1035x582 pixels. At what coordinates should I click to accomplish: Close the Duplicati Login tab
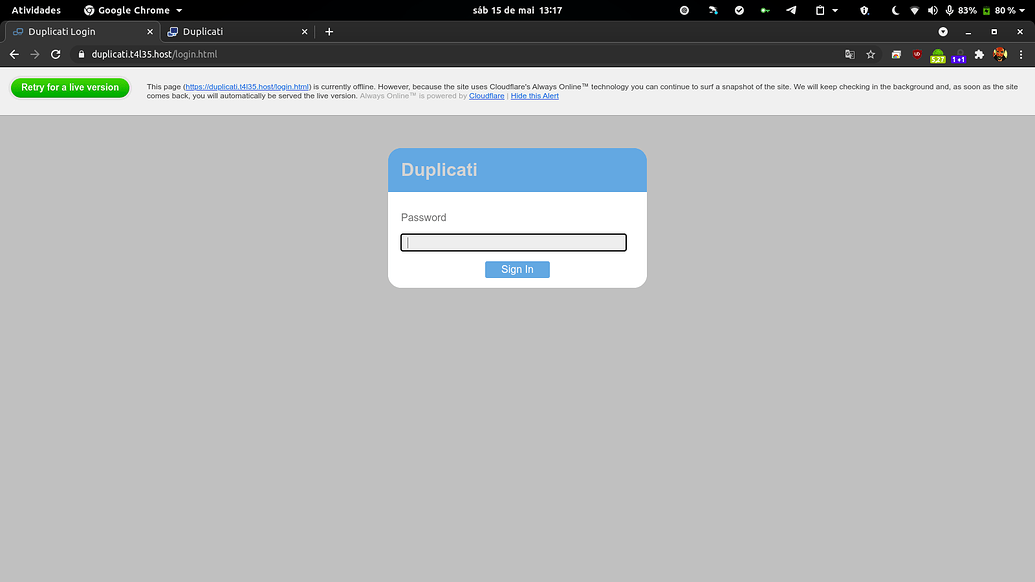pyautogui.click(x=150, y=32)
